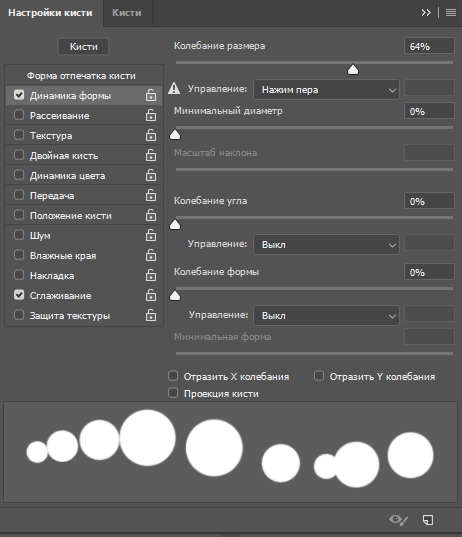The width and height of the screenshot is (462, 537).
Task: Switch to the Кисти tab
Action: coord(127,13)
